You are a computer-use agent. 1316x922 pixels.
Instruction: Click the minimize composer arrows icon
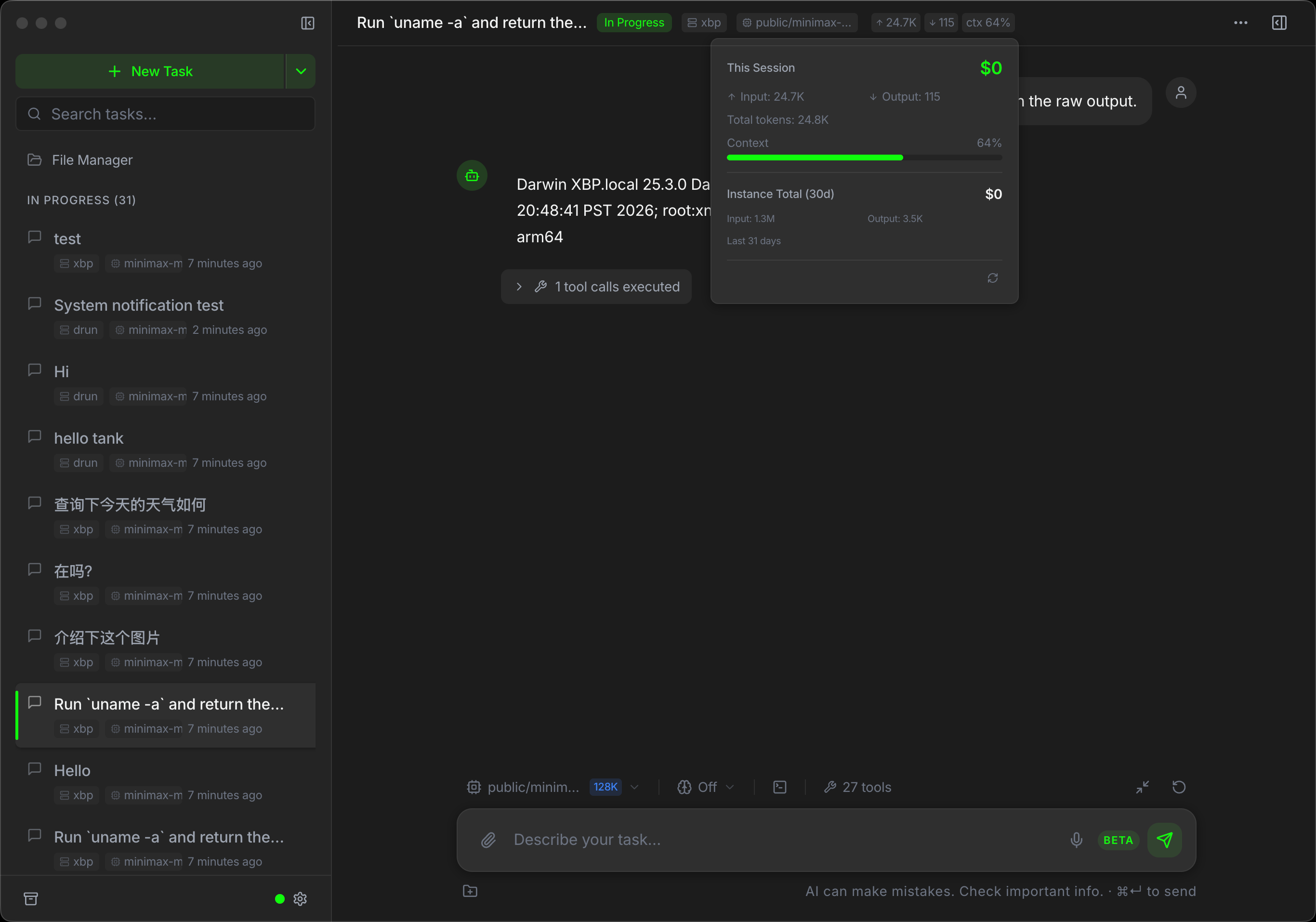click(x=1142, y=787)
